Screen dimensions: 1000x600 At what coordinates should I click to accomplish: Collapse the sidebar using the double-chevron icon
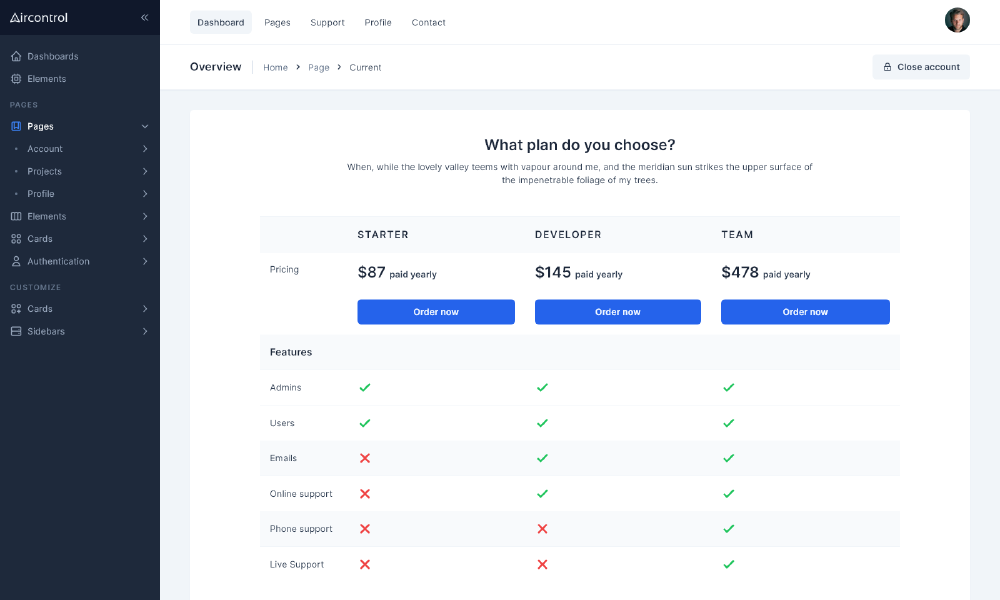click(x=144, y=17)
